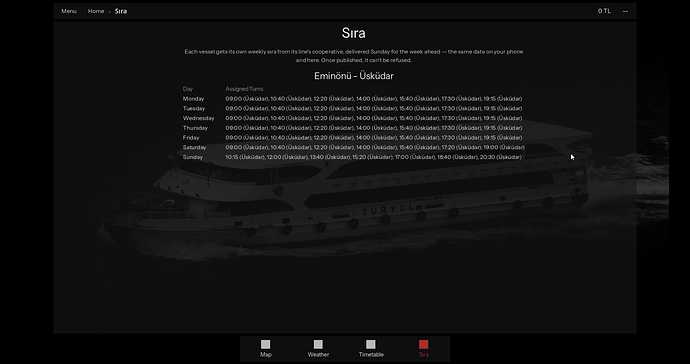The image size is (690, 364).
Task: Click the Sıra tab label
Action: click(x=423, y=354)
